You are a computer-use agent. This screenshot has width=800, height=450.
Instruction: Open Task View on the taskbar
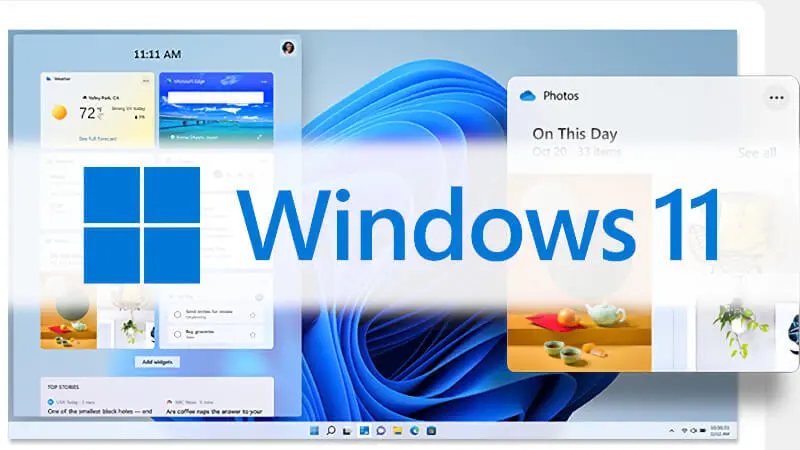click(x=347, y=431)
